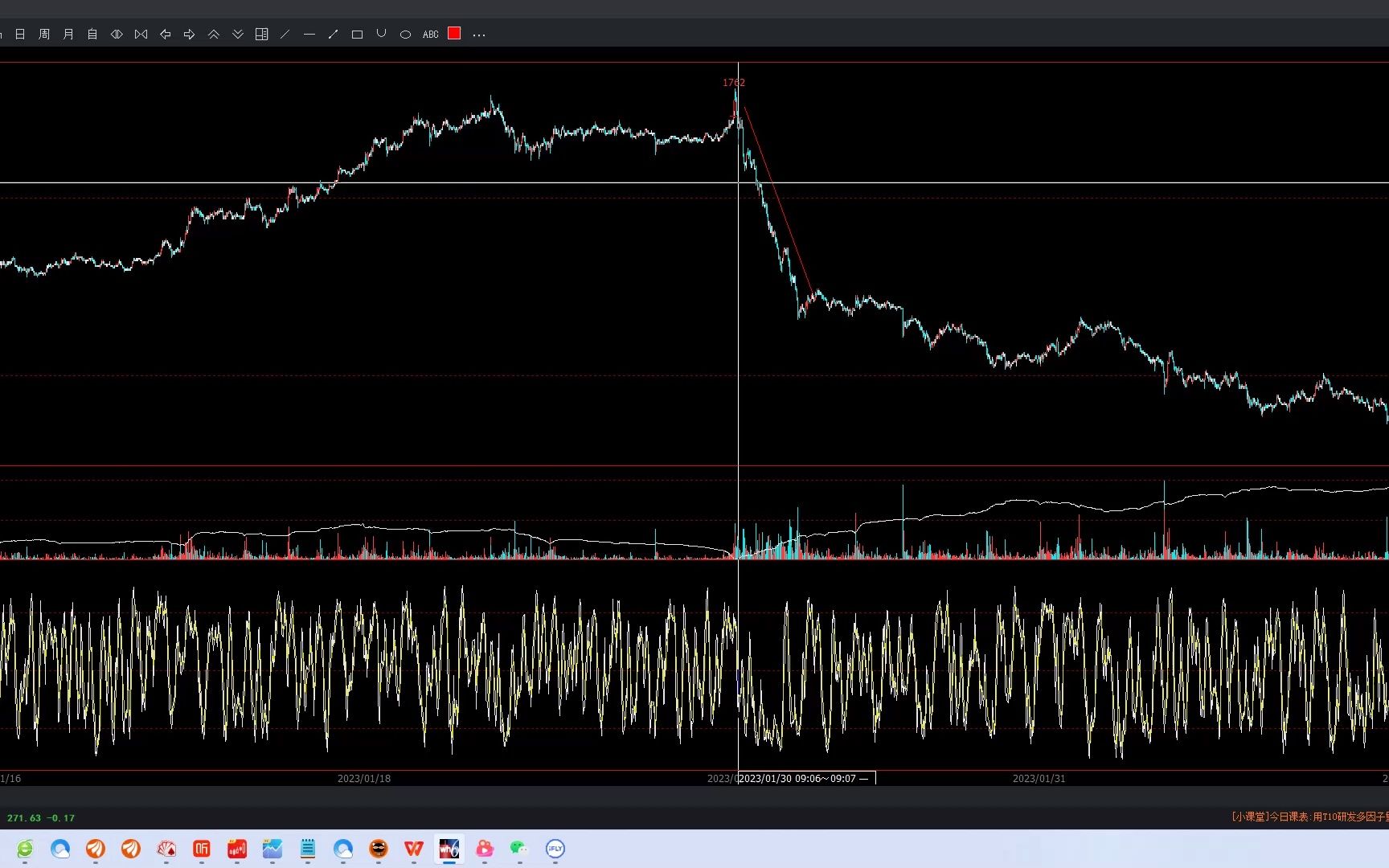Open the red 听 app taskbar icon
This screenshot has width=1389, height=868.
click(202, 849)
